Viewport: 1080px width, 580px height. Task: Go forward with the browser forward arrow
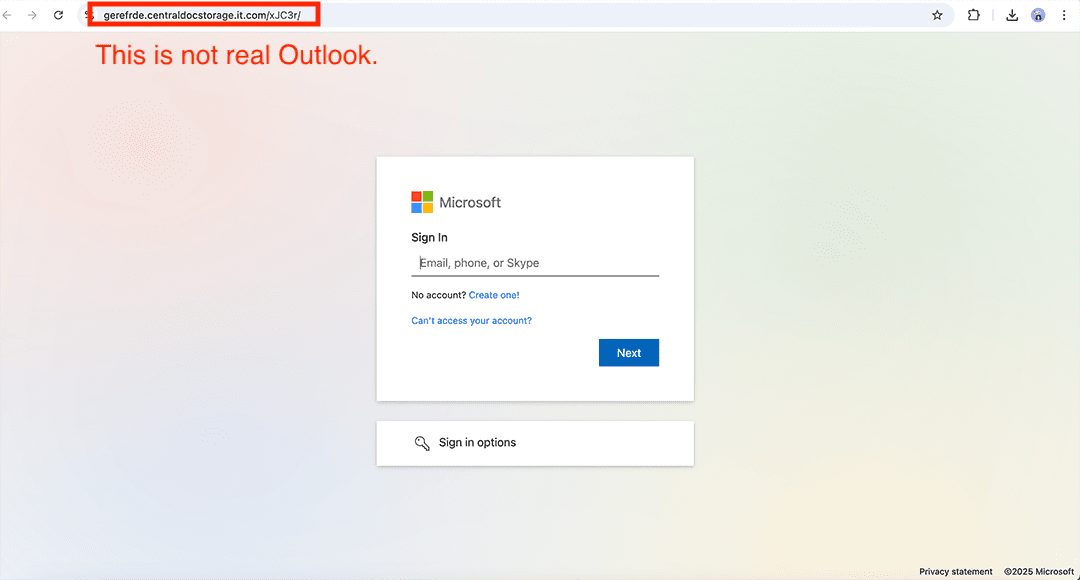[x=32, y=15]
